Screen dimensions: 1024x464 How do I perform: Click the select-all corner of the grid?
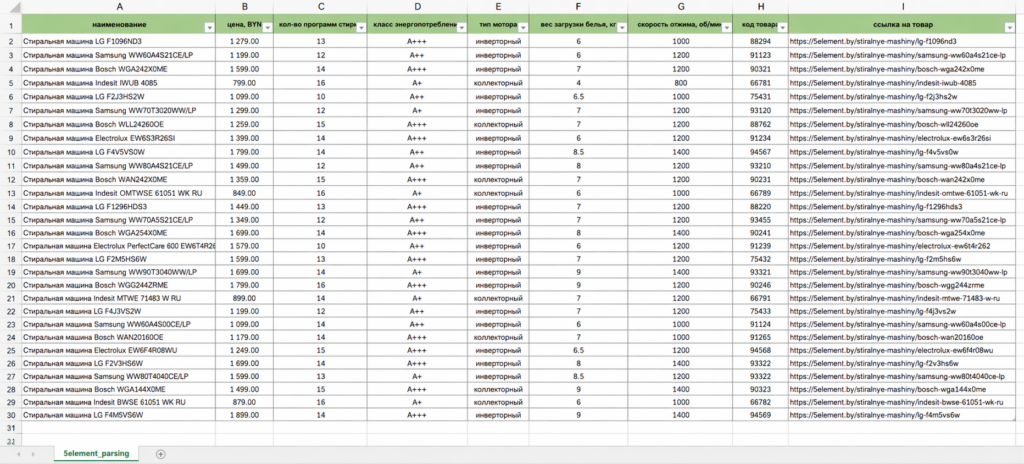pos(10,7)
